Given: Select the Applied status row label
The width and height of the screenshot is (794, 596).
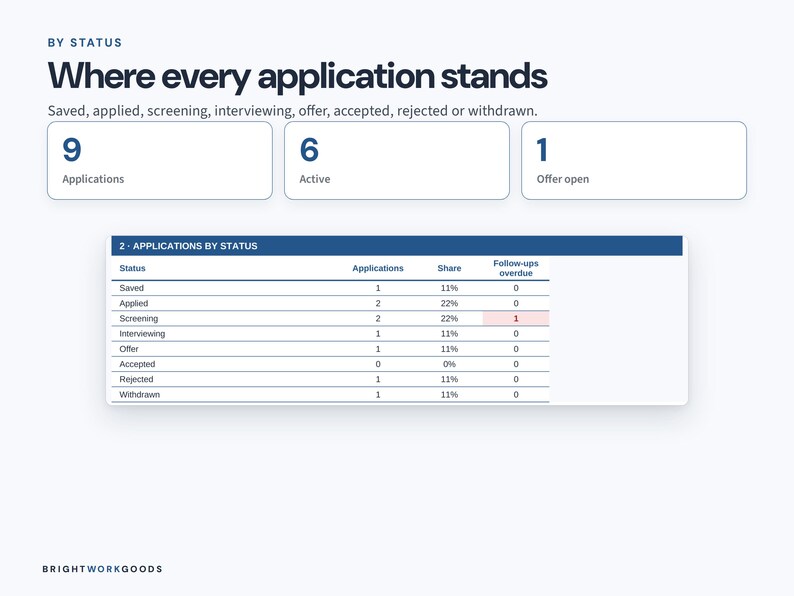Looking at the screenshot, I should [x=134, y=303].
